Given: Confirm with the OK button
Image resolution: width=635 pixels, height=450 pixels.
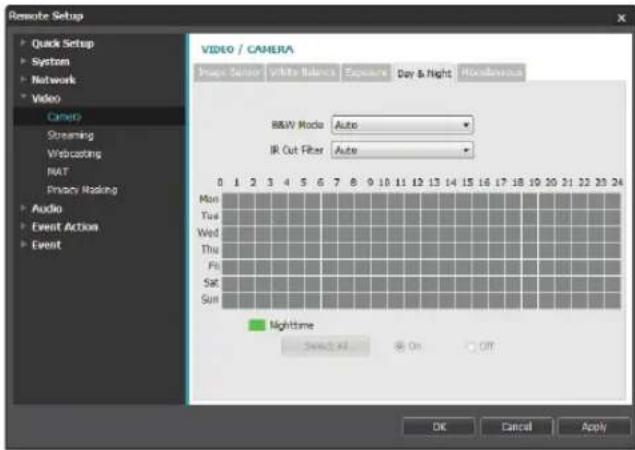Looking at the screenshot, I should click(439, 427).
